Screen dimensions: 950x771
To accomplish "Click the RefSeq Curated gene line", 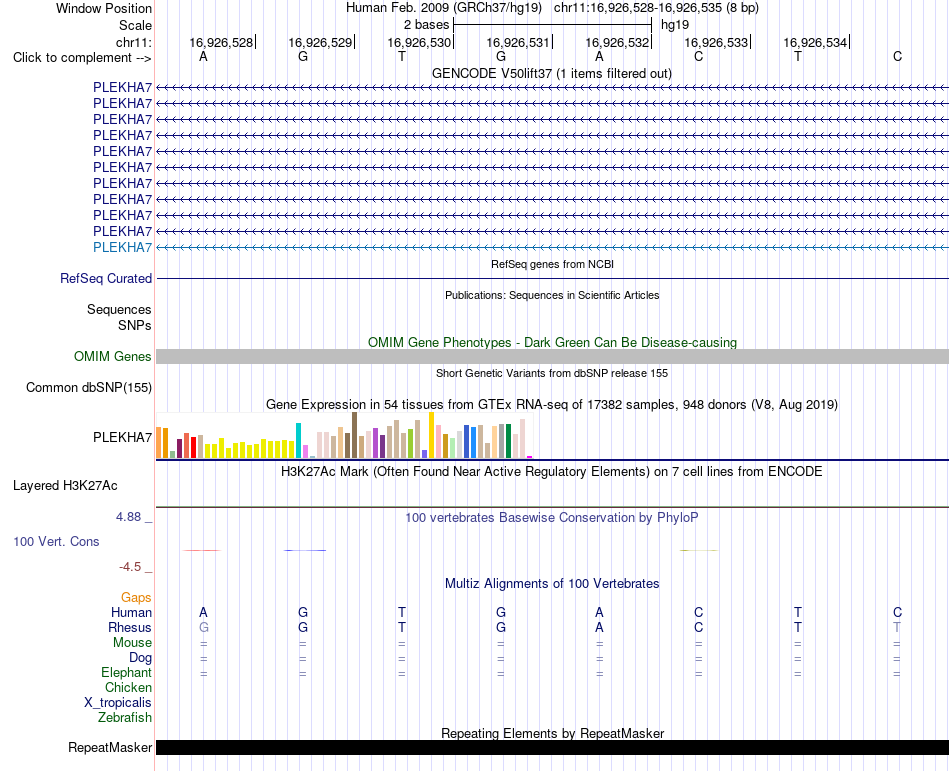I will (x=552, y=279).
